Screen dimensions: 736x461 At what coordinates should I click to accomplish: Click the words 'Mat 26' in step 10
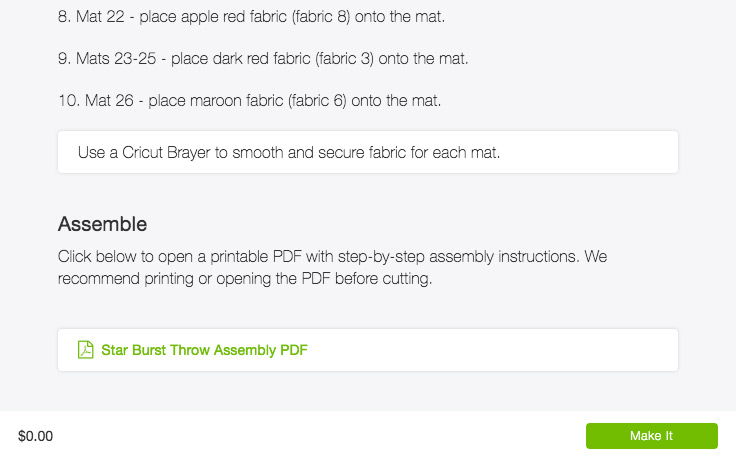coord(109,100)
